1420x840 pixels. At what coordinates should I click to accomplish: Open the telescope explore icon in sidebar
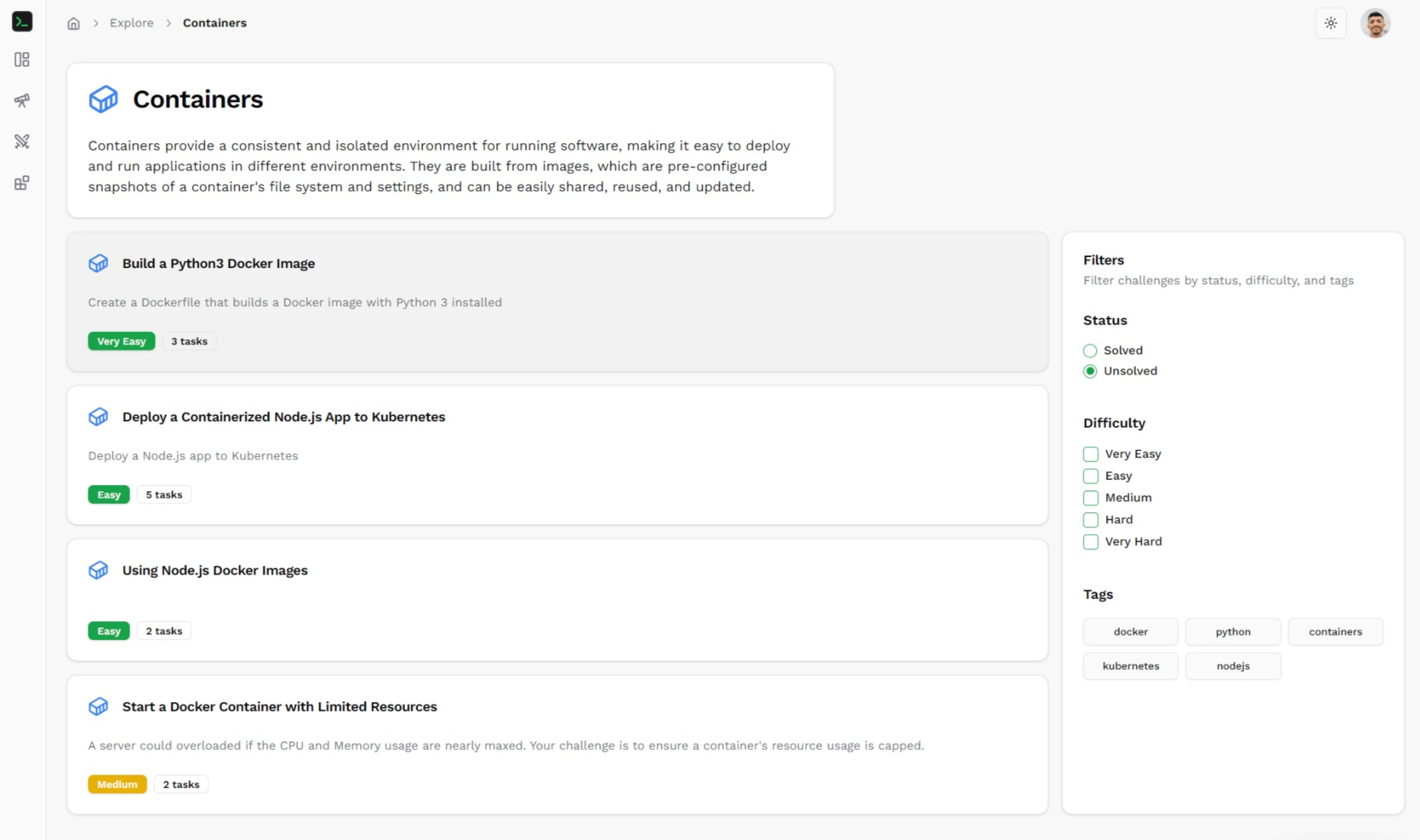tap(22, 100)
